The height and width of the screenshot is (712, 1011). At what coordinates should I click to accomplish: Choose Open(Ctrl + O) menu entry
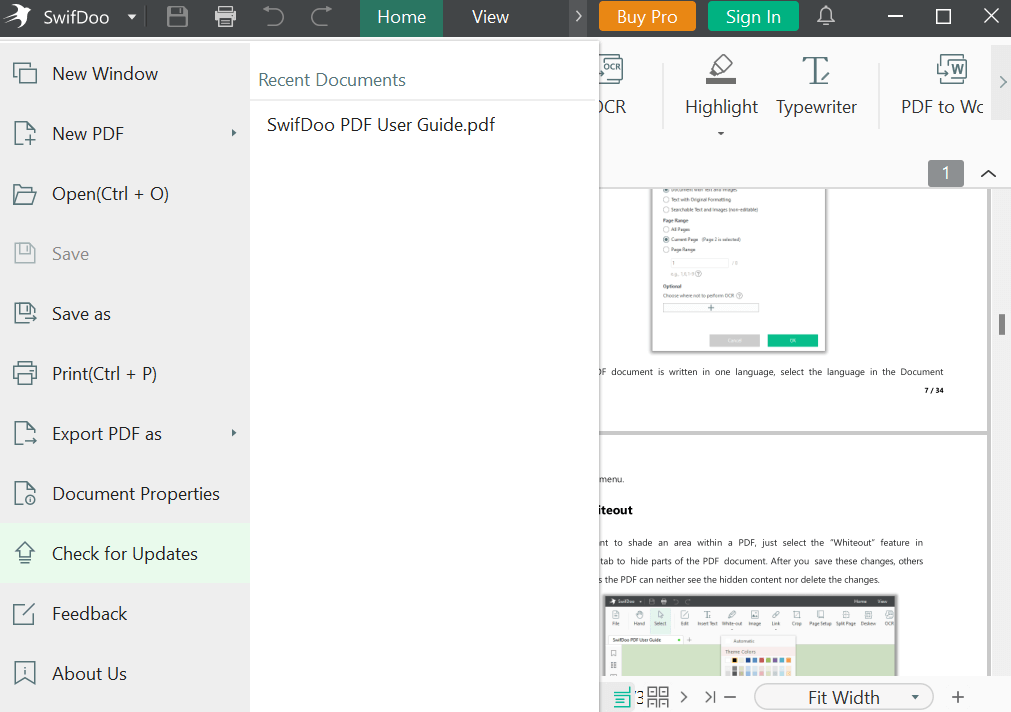point(124,193)
